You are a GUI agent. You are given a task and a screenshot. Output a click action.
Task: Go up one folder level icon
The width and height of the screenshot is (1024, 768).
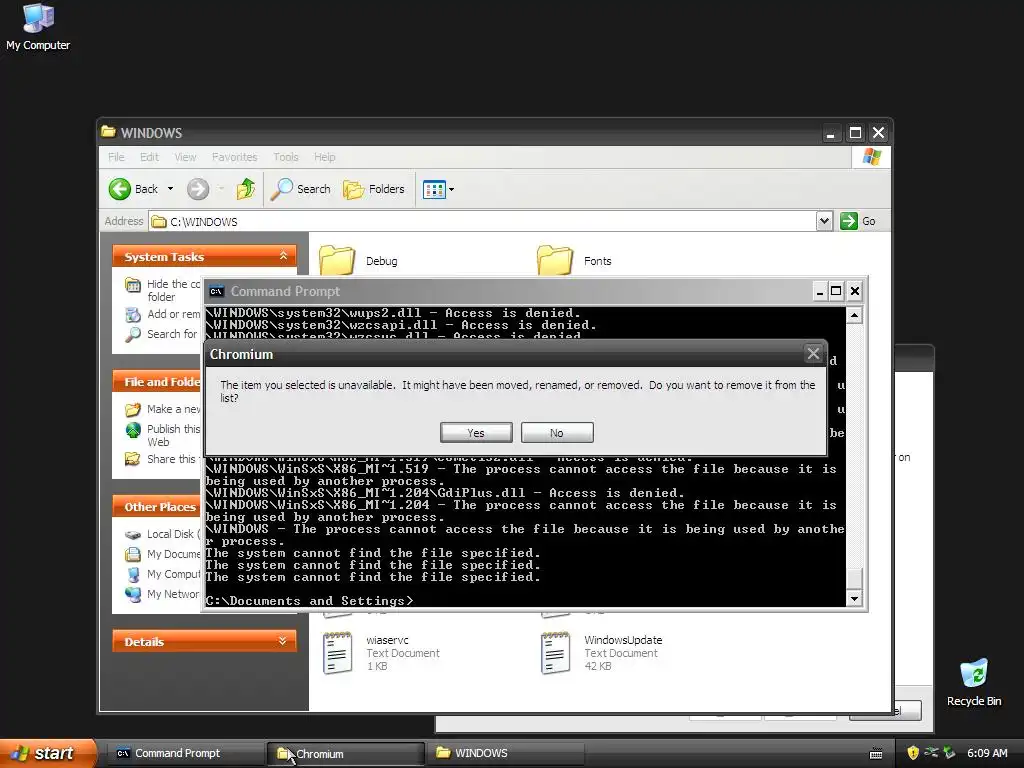coord(246,189)
